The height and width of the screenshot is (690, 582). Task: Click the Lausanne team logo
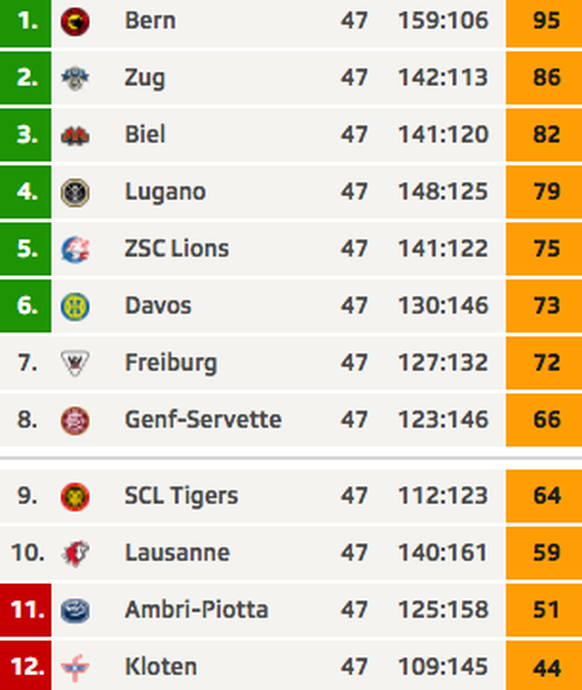(75, 554)
